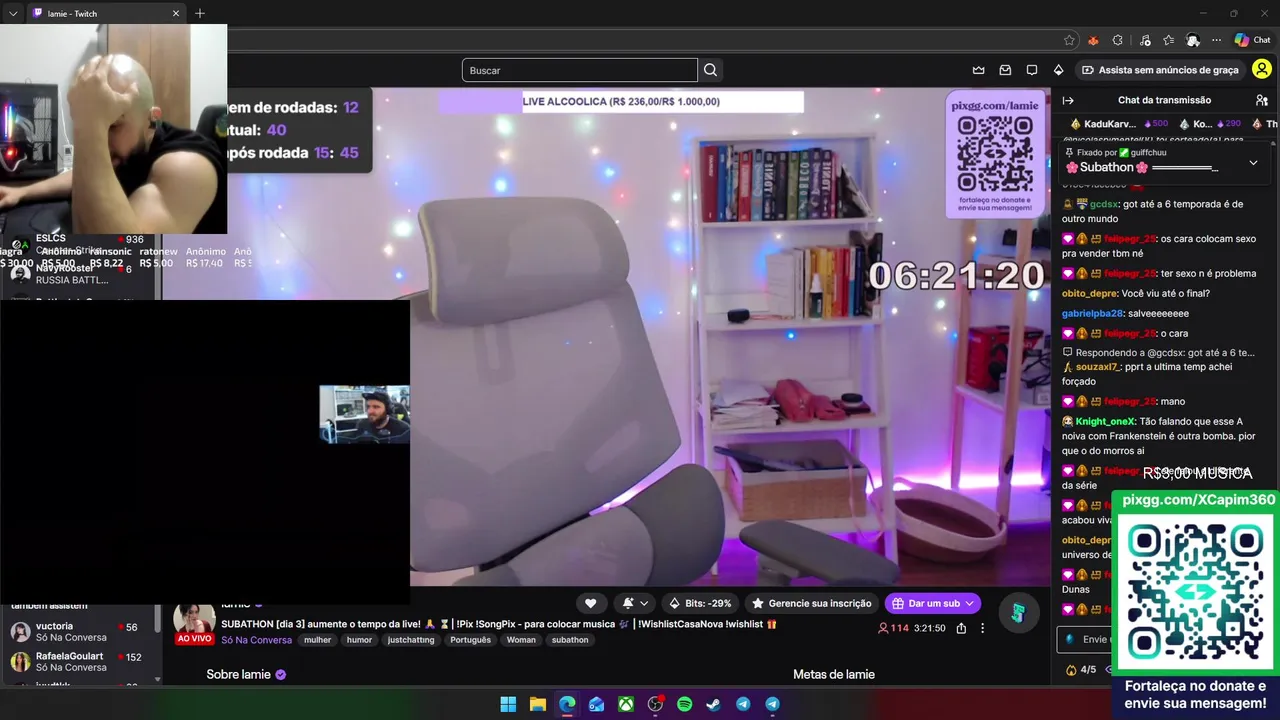Click the Sobre lamie heading
1280x720 pixels.
click(x=238, y=675)
